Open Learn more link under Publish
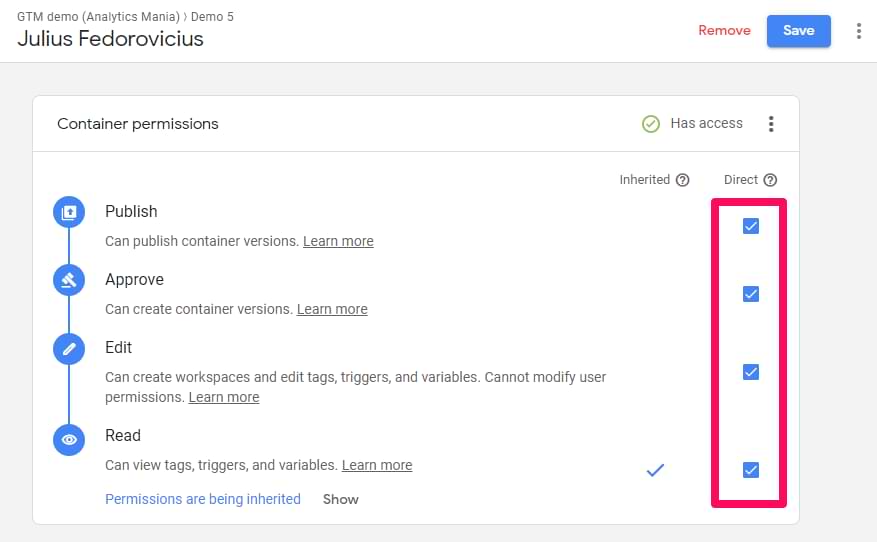The height and width of the screenshot is (542, 877). pyautogui.click(x=338, y=241)
